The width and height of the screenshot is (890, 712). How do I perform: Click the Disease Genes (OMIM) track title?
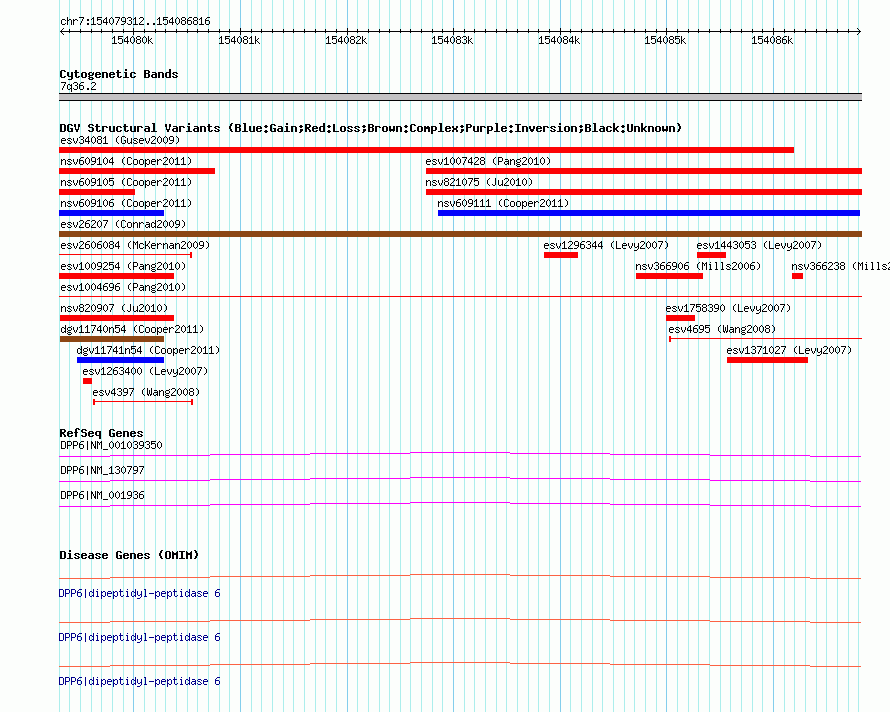pyautogui.click(x=129, y=555)
